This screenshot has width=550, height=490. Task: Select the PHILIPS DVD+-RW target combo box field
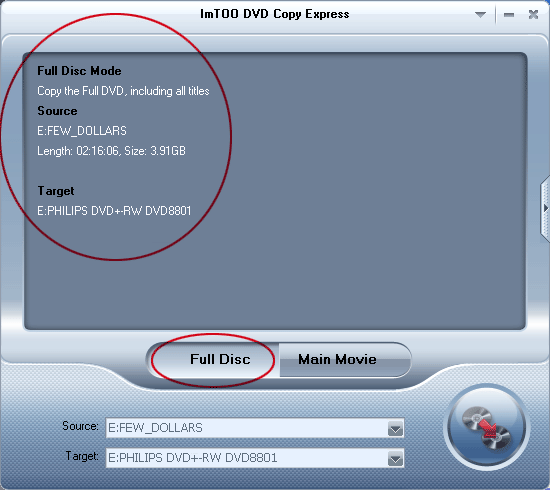coord(255,458)
